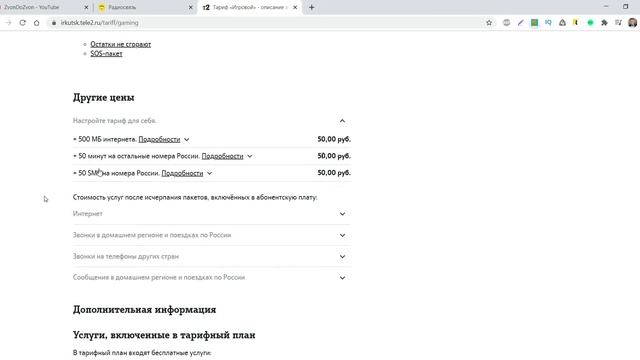Open the Extensions puzzle piece menu
Screen dimensions: 640x360
click(604, 23)
